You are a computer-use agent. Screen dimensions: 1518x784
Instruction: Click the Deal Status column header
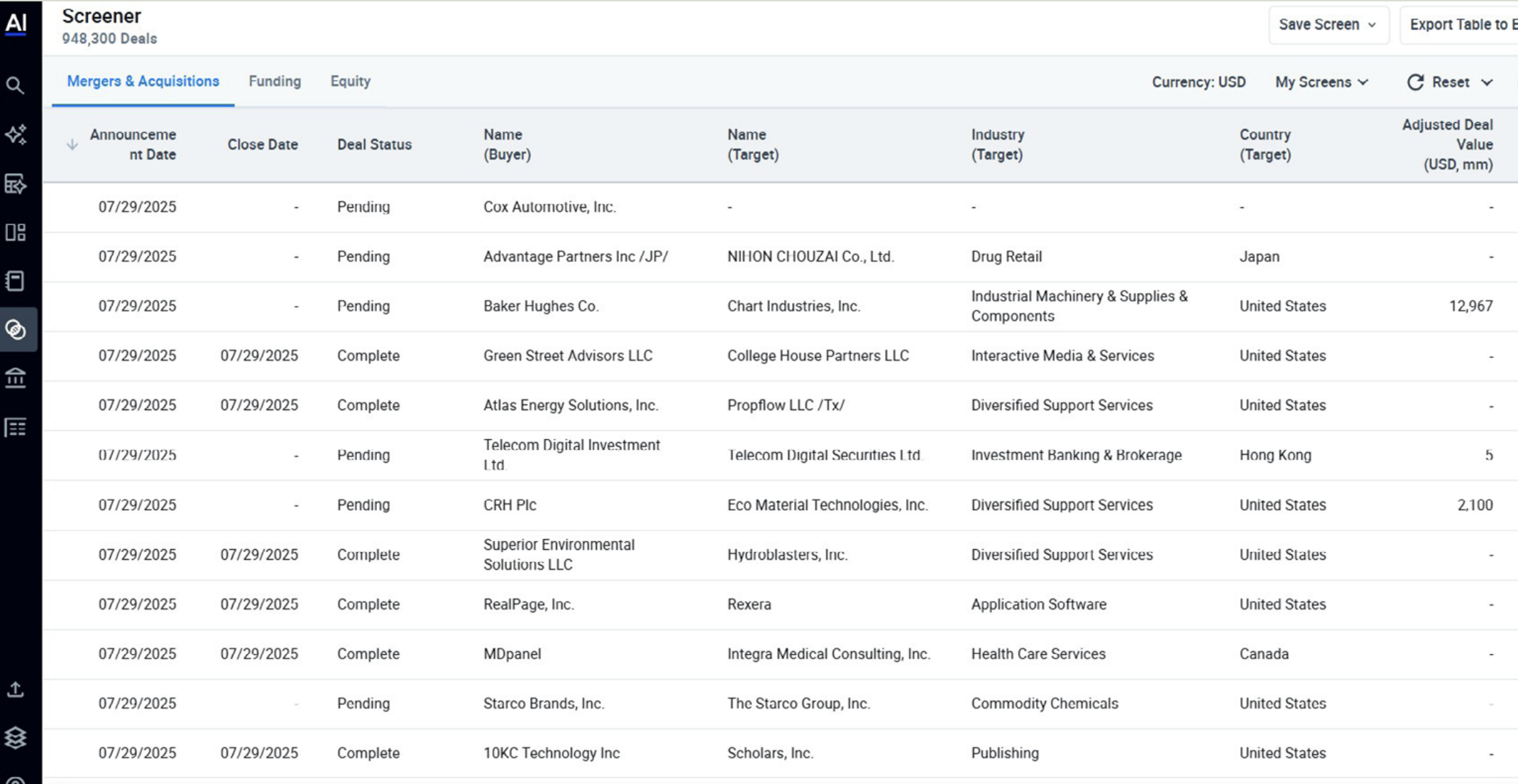(x=374, y=145)
